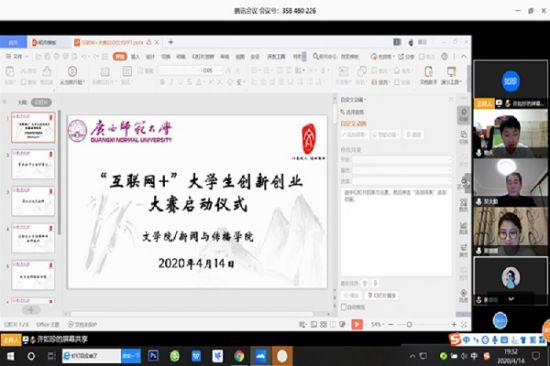Switch side pane to 幻灯片 thumbnails
This screenshot has width=550, height=366.
coord(41,102)
